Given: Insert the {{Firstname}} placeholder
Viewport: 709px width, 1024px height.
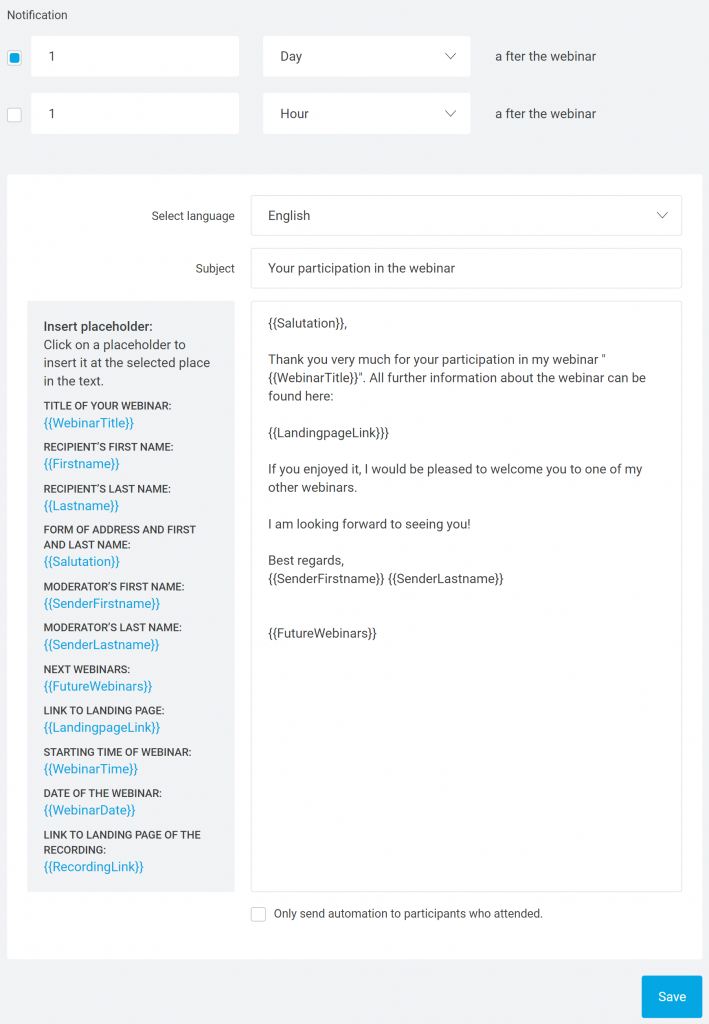Looking at the screenshot, I should click(x=82, y=464).
